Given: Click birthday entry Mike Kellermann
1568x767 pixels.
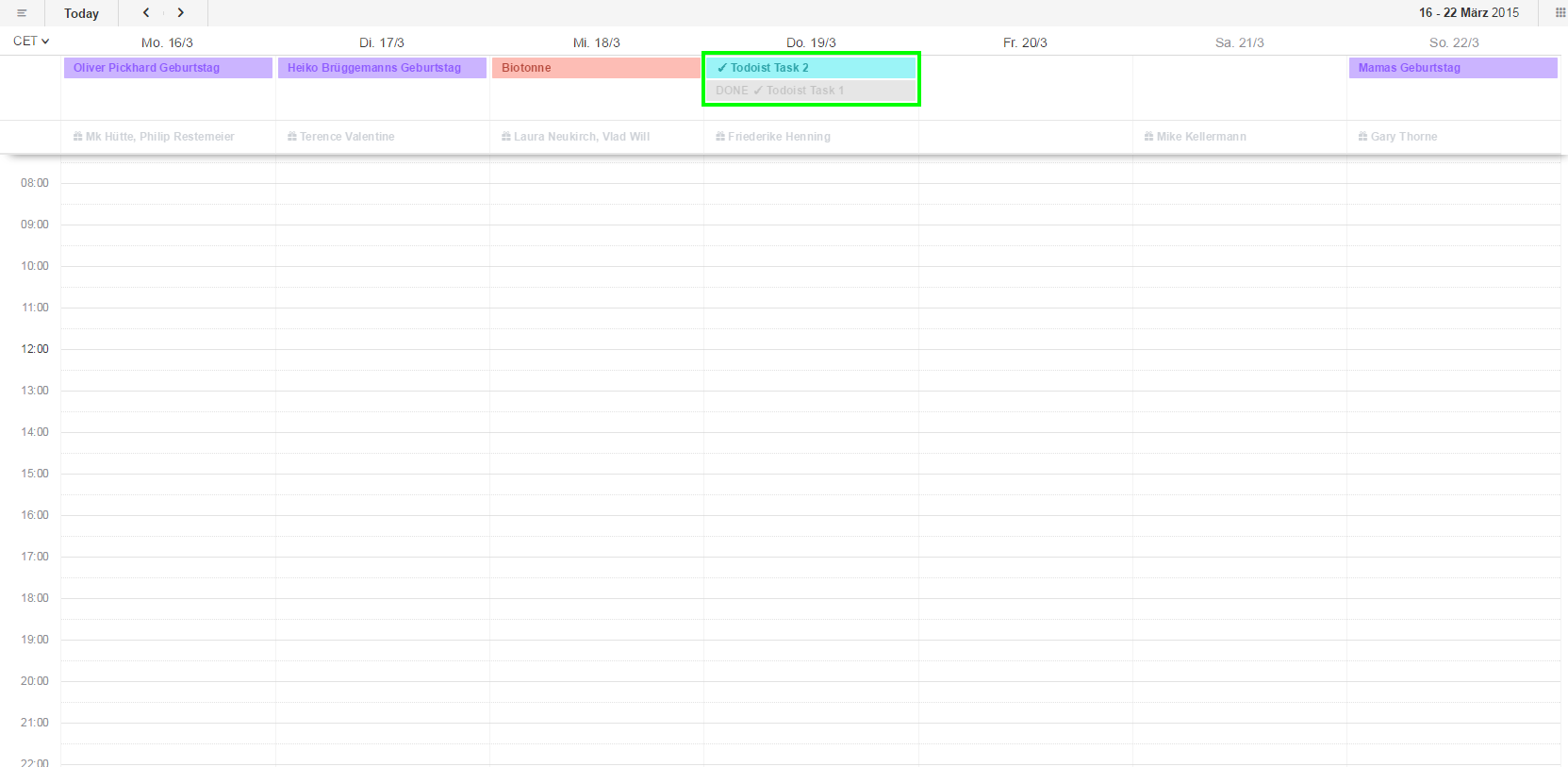Looking at the screenshot, I should (x=1196, y=137).
